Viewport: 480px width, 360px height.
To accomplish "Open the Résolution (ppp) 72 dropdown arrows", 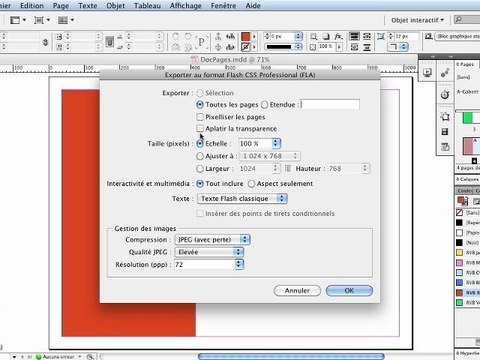I will [x=239, y=264].
